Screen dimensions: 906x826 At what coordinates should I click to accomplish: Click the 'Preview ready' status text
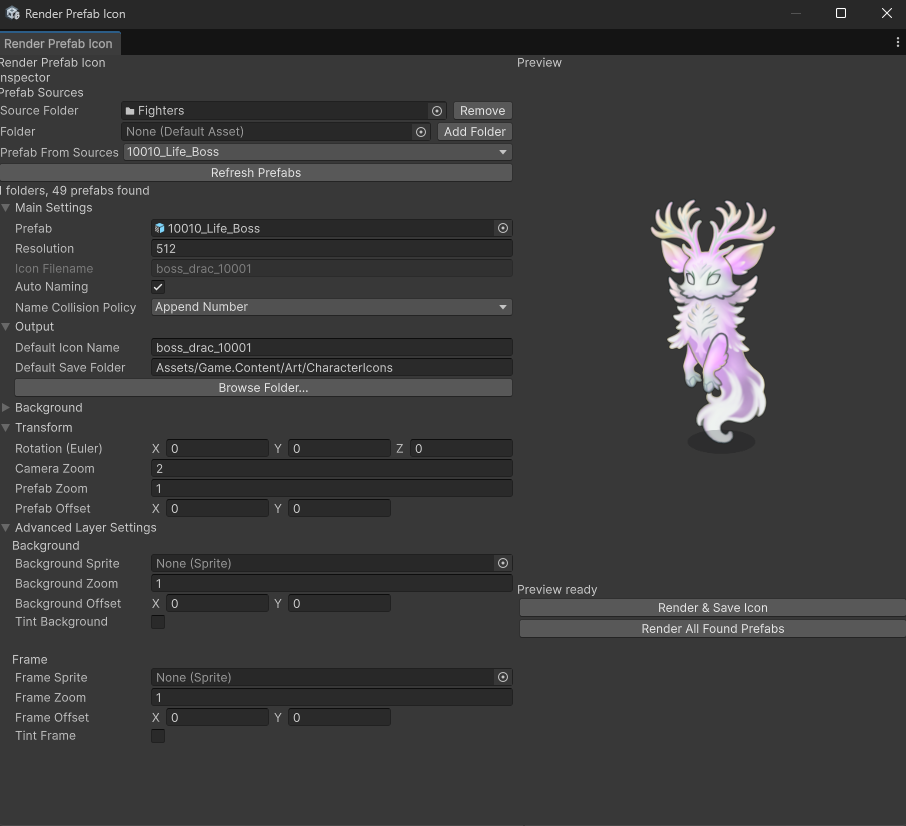click(x=557, y=590)
